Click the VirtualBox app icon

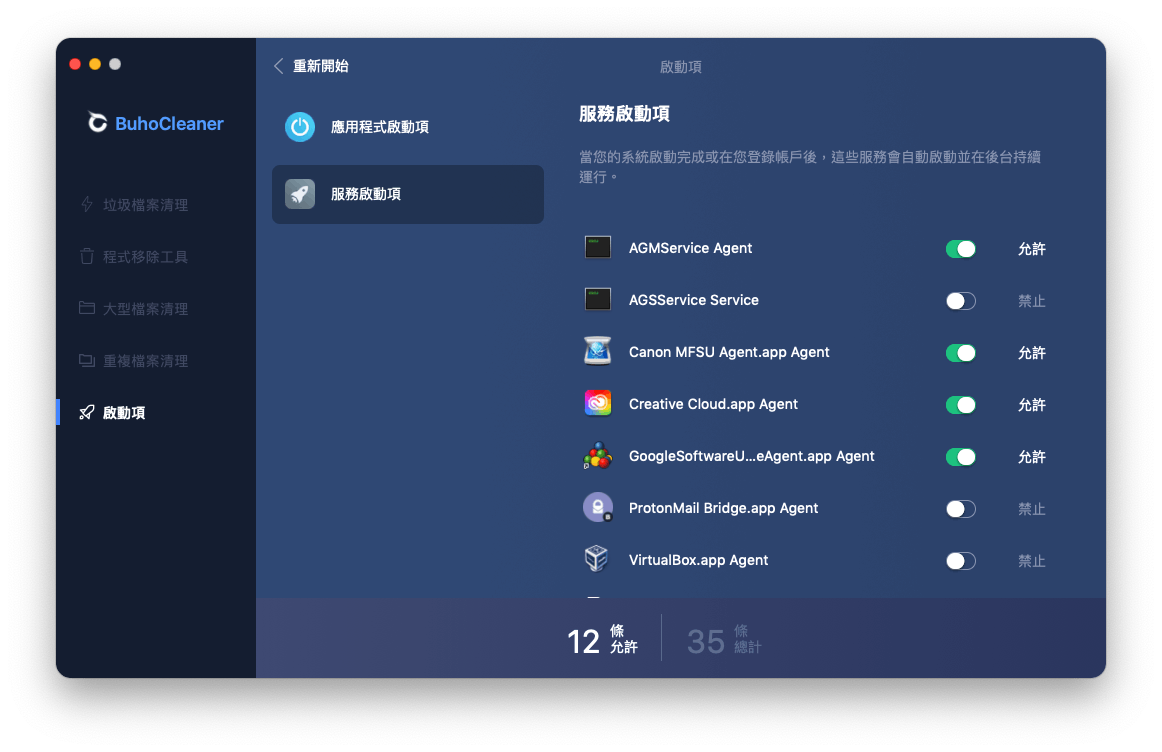(x=597, y=559)
